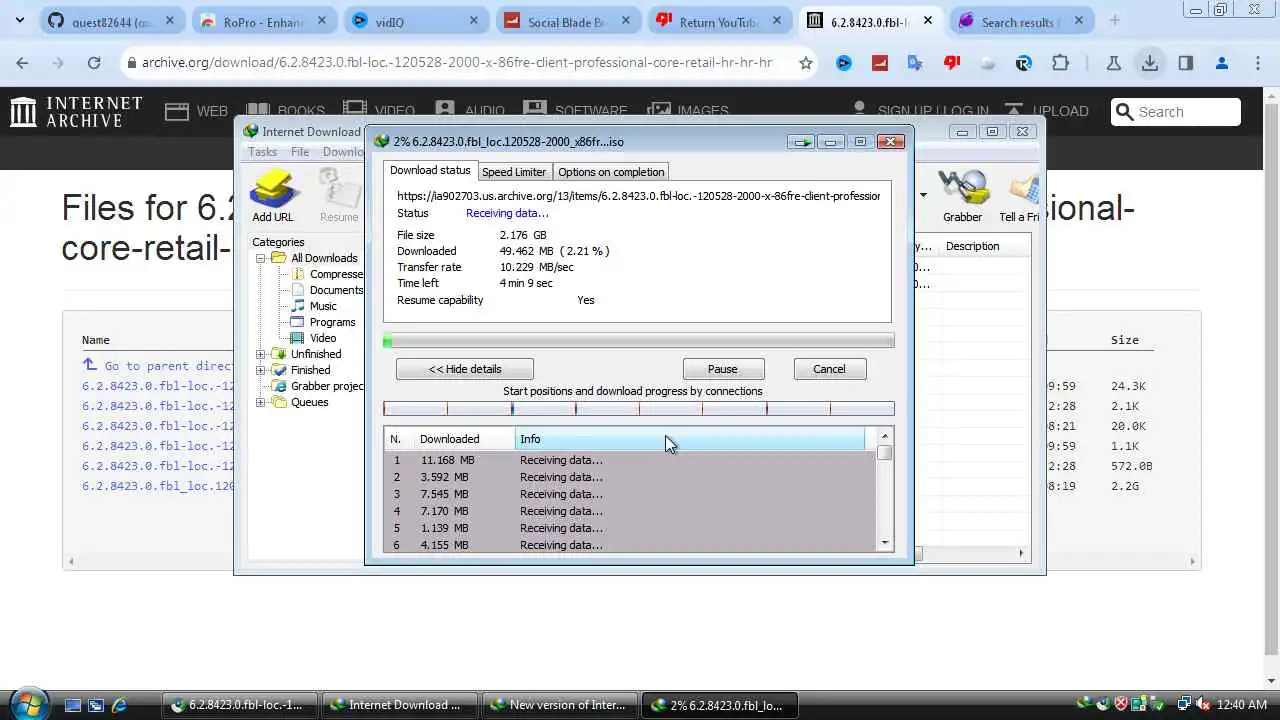Click the UPLOAD link on Internet Archive

click(1046, 111)
